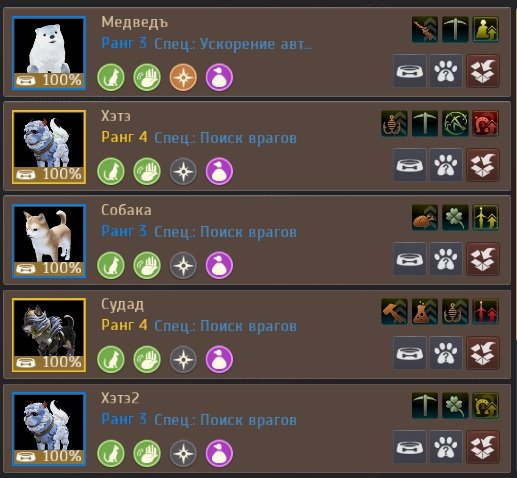Image resolution: width=517 pixels, height=478 pixels.
Task: Click the Спец.: Ускорение авт... text
Action: point(233,44)
